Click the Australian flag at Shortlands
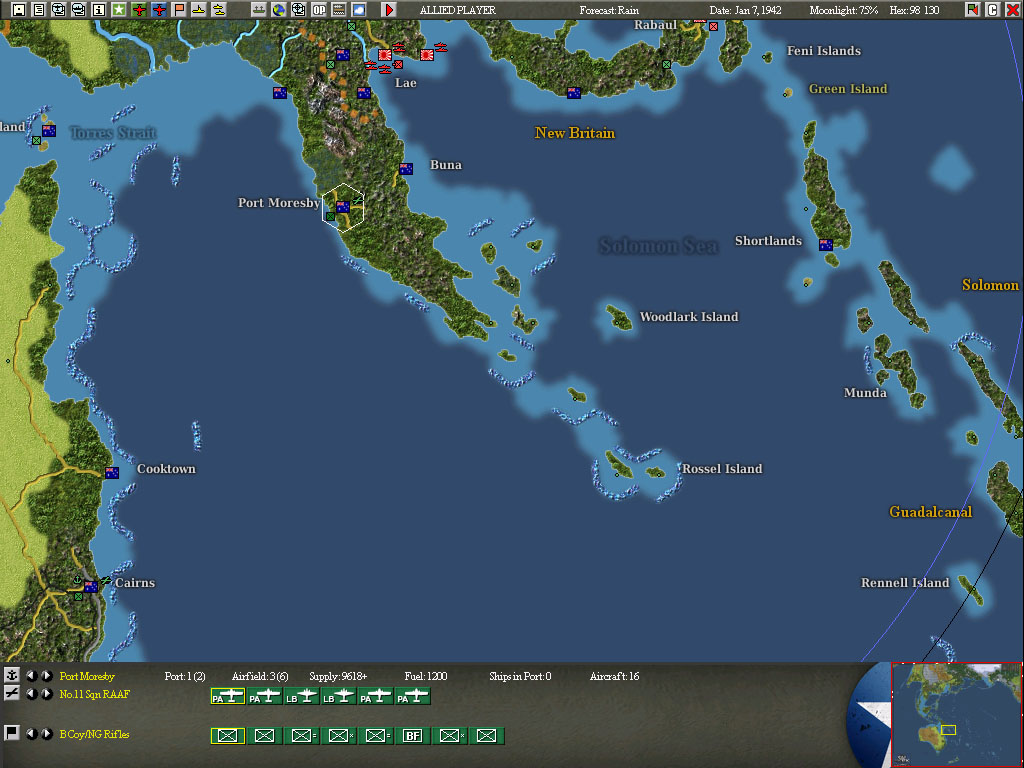The height and width of the screenshot is (768, 1024). coord(826,245)
